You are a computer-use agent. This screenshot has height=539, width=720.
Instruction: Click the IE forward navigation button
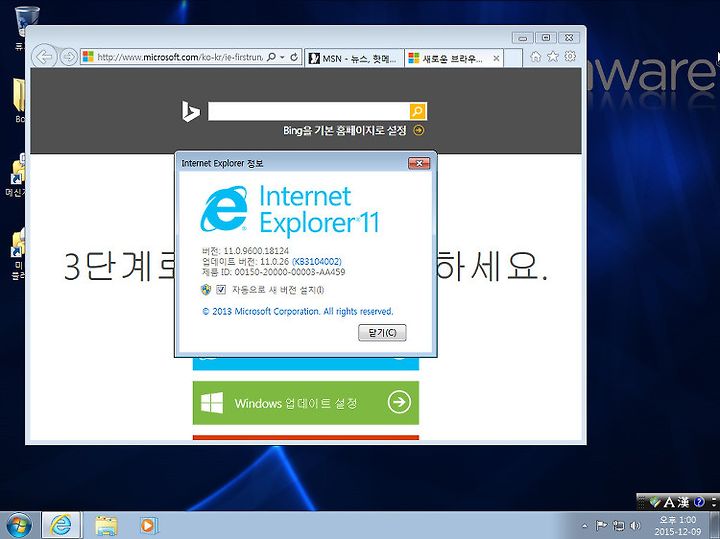click(x=68, y=57)
